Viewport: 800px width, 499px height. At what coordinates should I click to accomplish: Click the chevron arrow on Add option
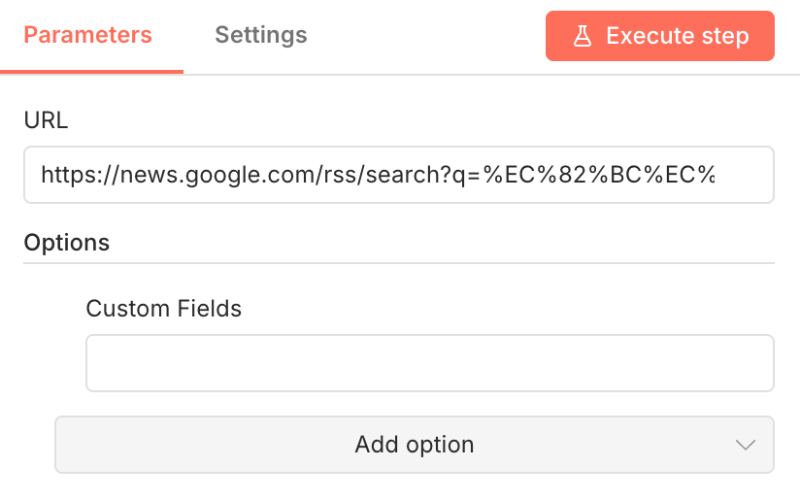744,444
